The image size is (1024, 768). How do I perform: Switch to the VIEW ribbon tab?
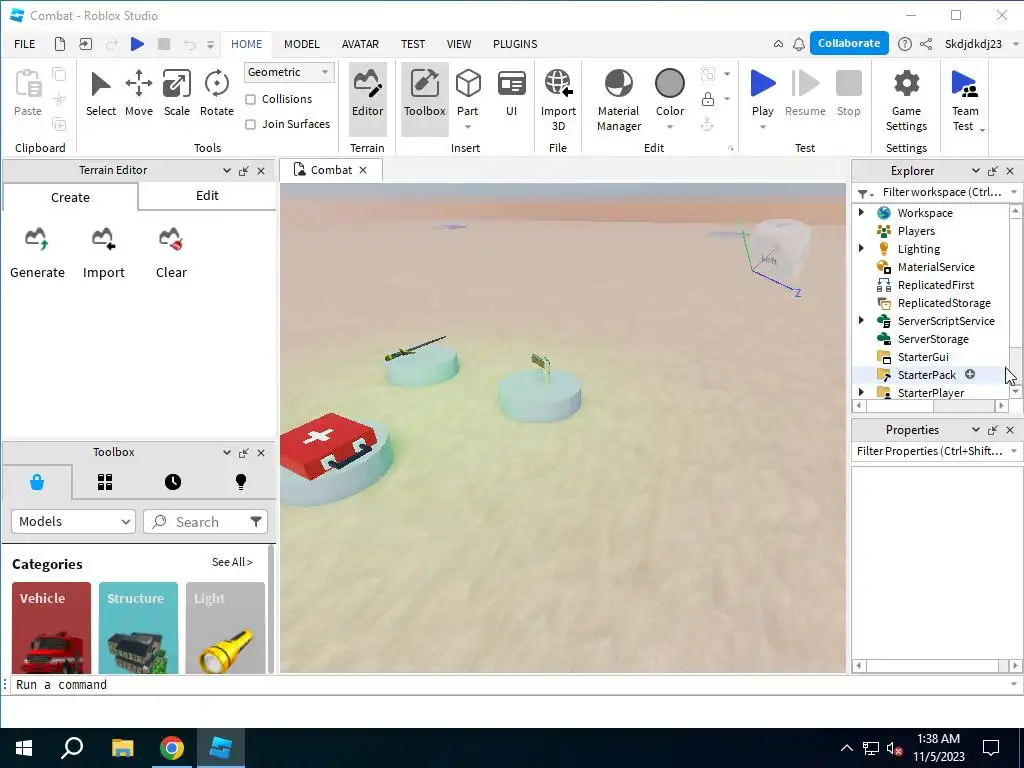[459, 44]
